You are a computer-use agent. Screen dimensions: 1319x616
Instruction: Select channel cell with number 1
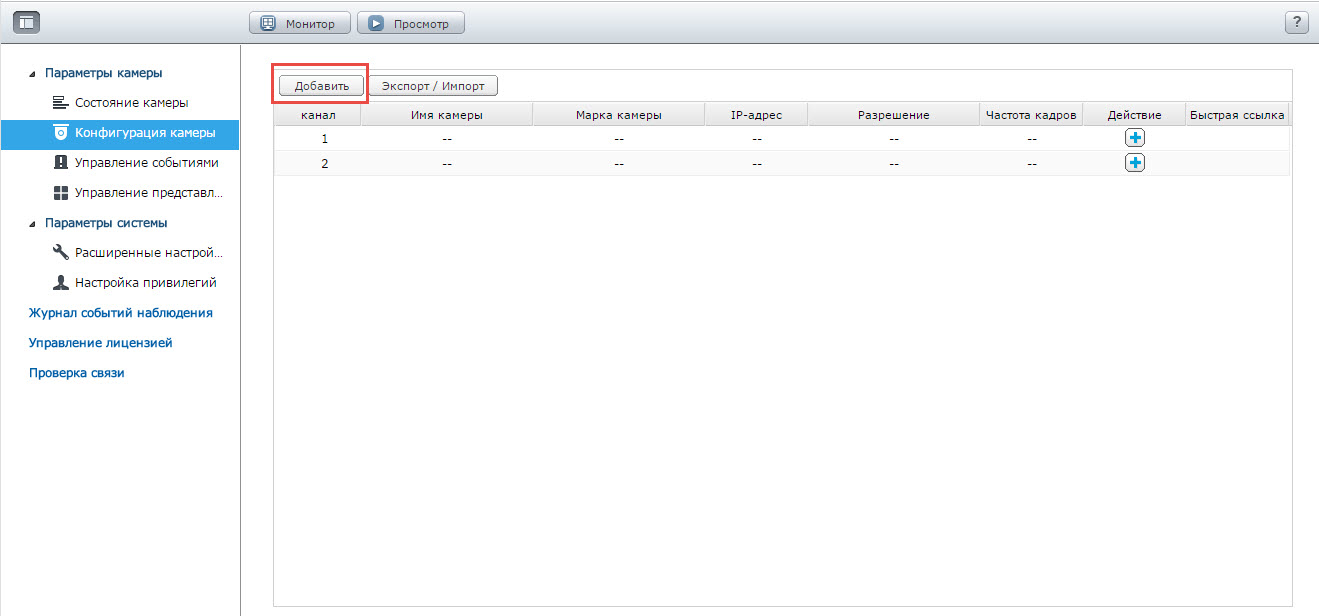[x=324, y=139]
